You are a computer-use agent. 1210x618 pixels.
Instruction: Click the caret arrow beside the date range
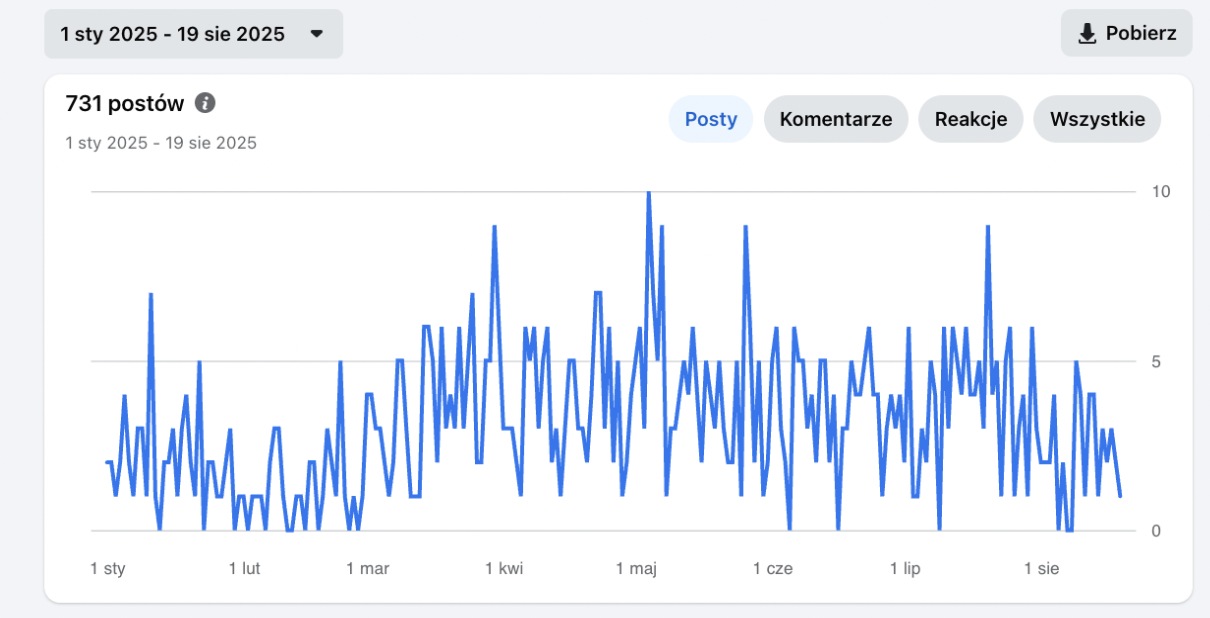point(316,34)
